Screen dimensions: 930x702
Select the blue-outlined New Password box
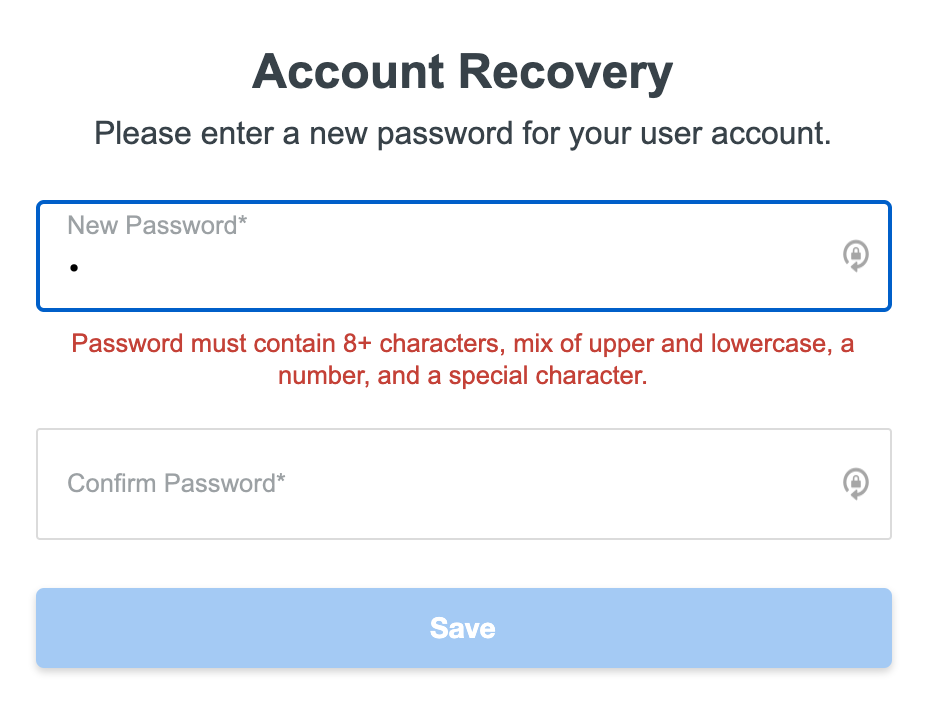(x=464, y=256)
